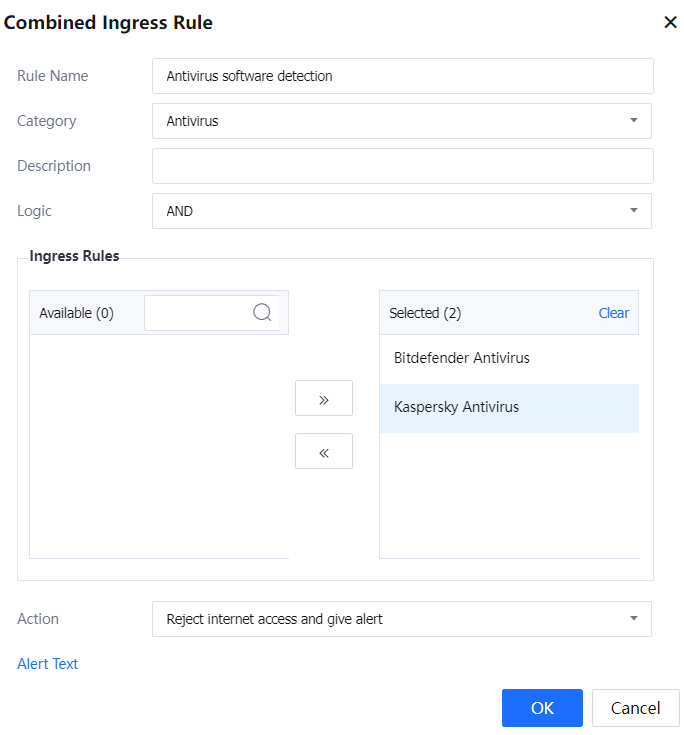Image resolution: width=684 pixels, height=735 pixels.
Task: Close the Combined Ingress Rule dialog
Action: 670,22
